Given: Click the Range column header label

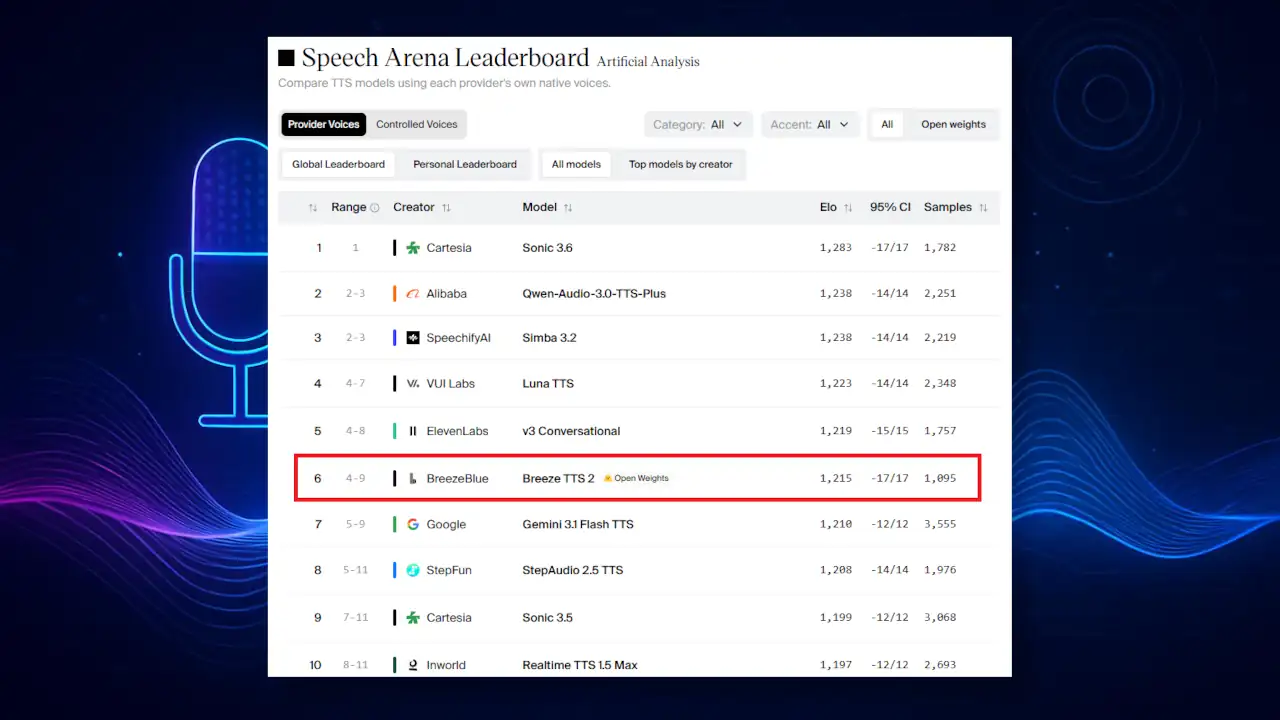Looking at the screenshot, I should pos(349,208).
